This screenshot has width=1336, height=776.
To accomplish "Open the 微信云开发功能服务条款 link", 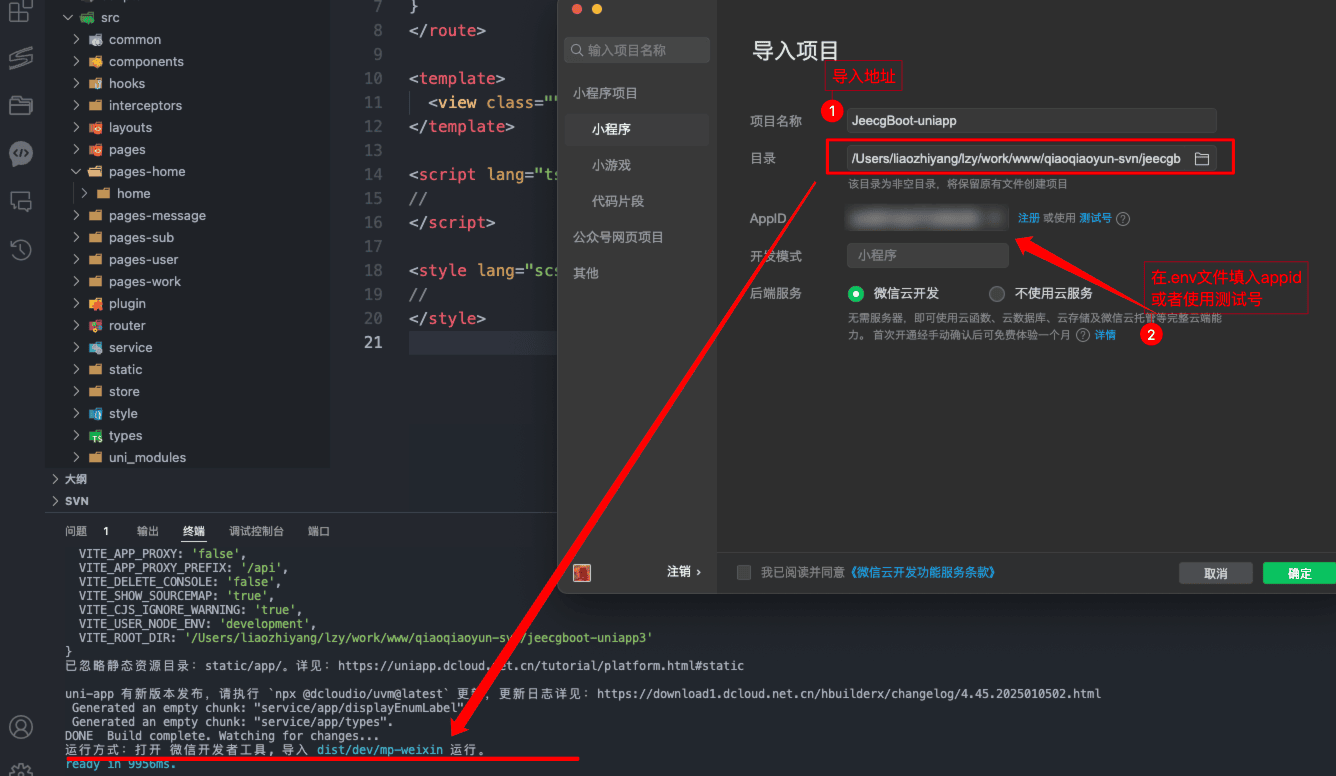I will (x=922, y=573).
